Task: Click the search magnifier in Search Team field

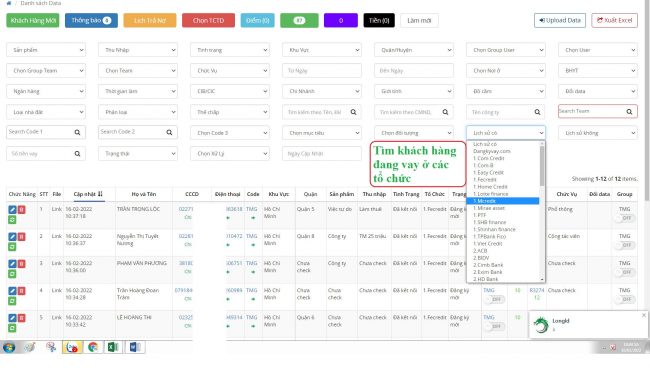Action: pos(629,111)
